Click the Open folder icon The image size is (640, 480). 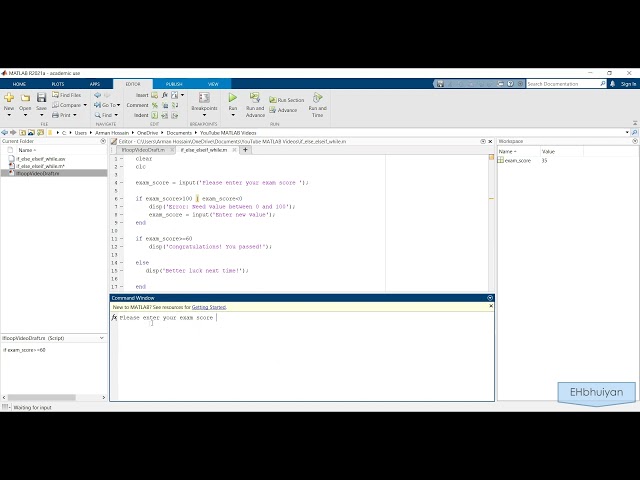point(25,98)
